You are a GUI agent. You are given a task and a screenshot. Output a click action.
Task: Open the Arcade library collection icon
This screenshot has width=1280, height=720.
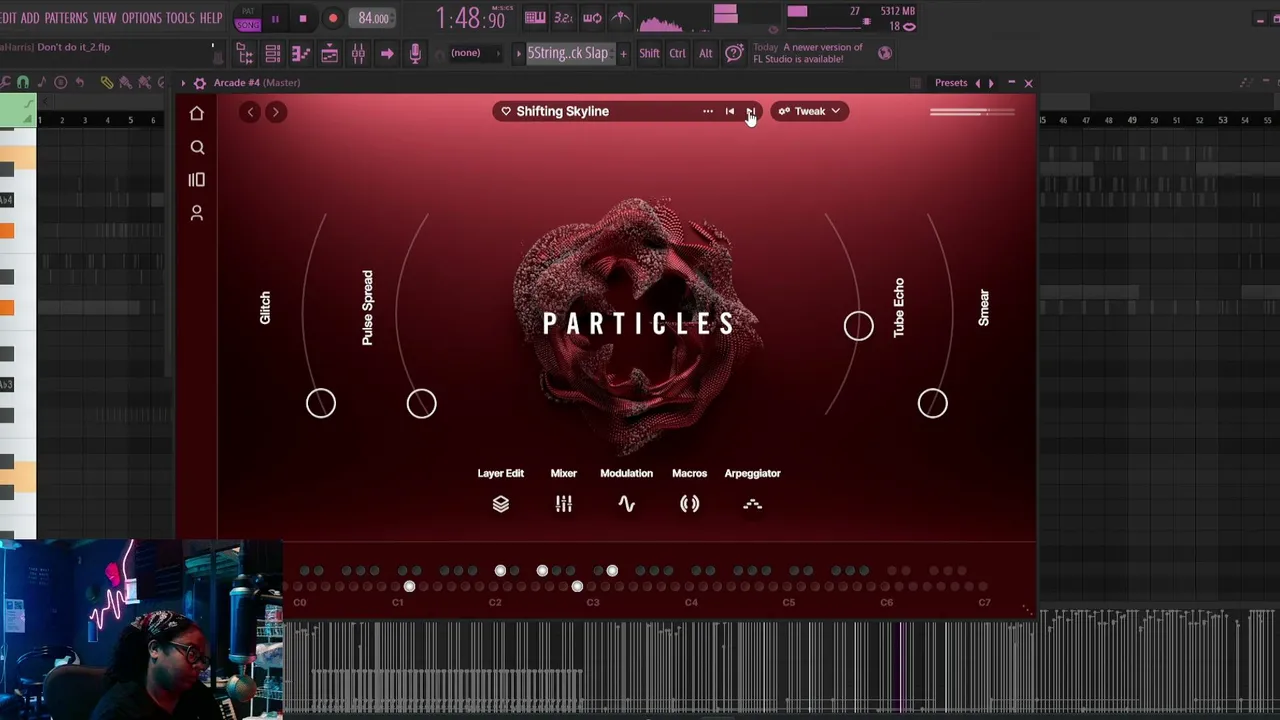[x=197, y=180]
